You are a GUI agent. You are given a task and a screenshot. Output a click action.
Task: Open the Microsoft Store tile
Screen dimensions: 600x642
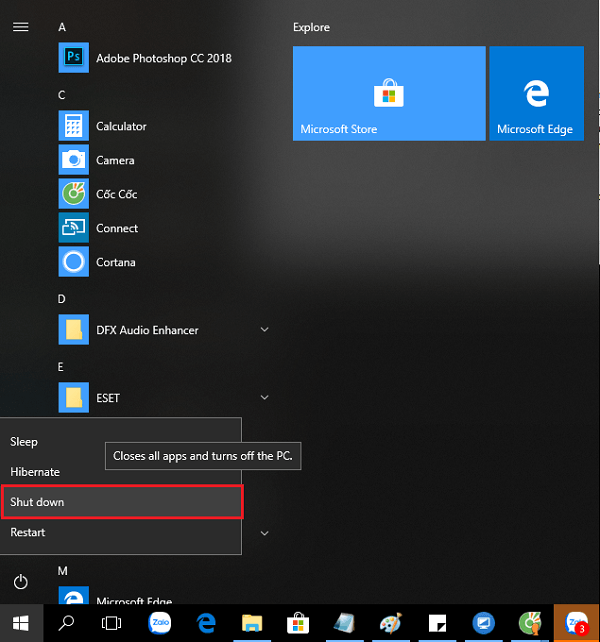point(389,93)
